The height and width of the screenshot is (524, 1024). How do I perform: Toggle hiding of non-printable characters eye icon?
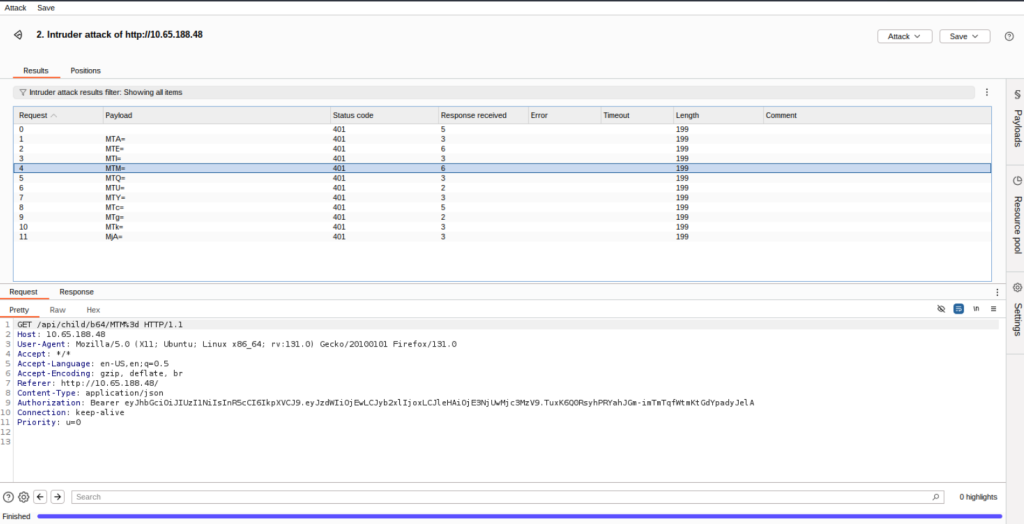941,310
